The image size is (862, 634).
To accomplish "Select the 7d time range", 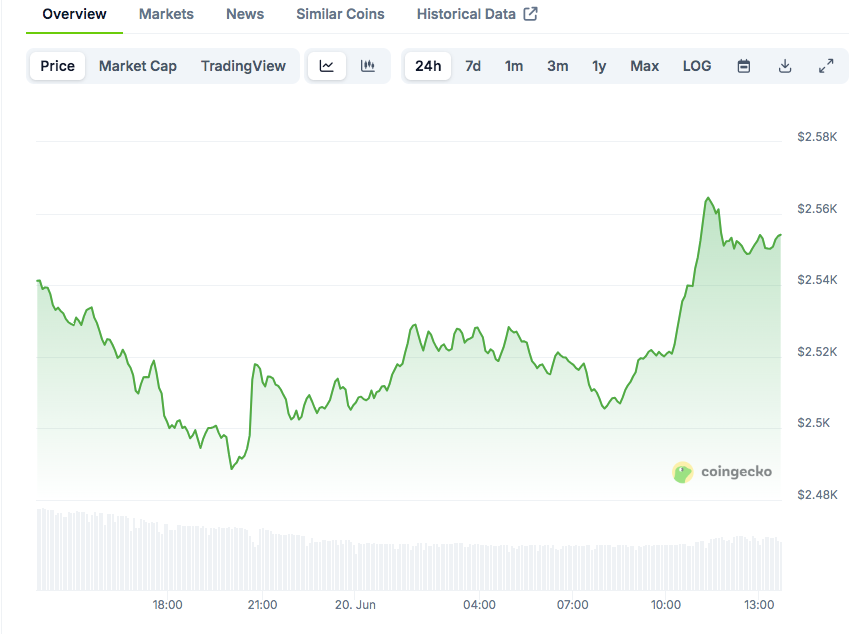I will (473, 66).
